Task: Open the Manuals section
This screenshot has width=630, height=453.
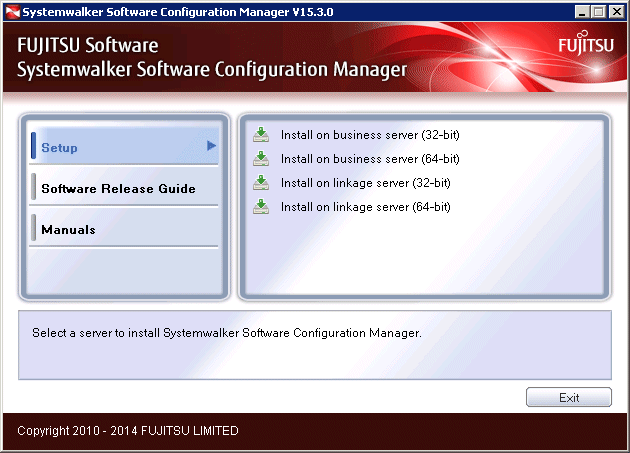Action: coord(68,230)
